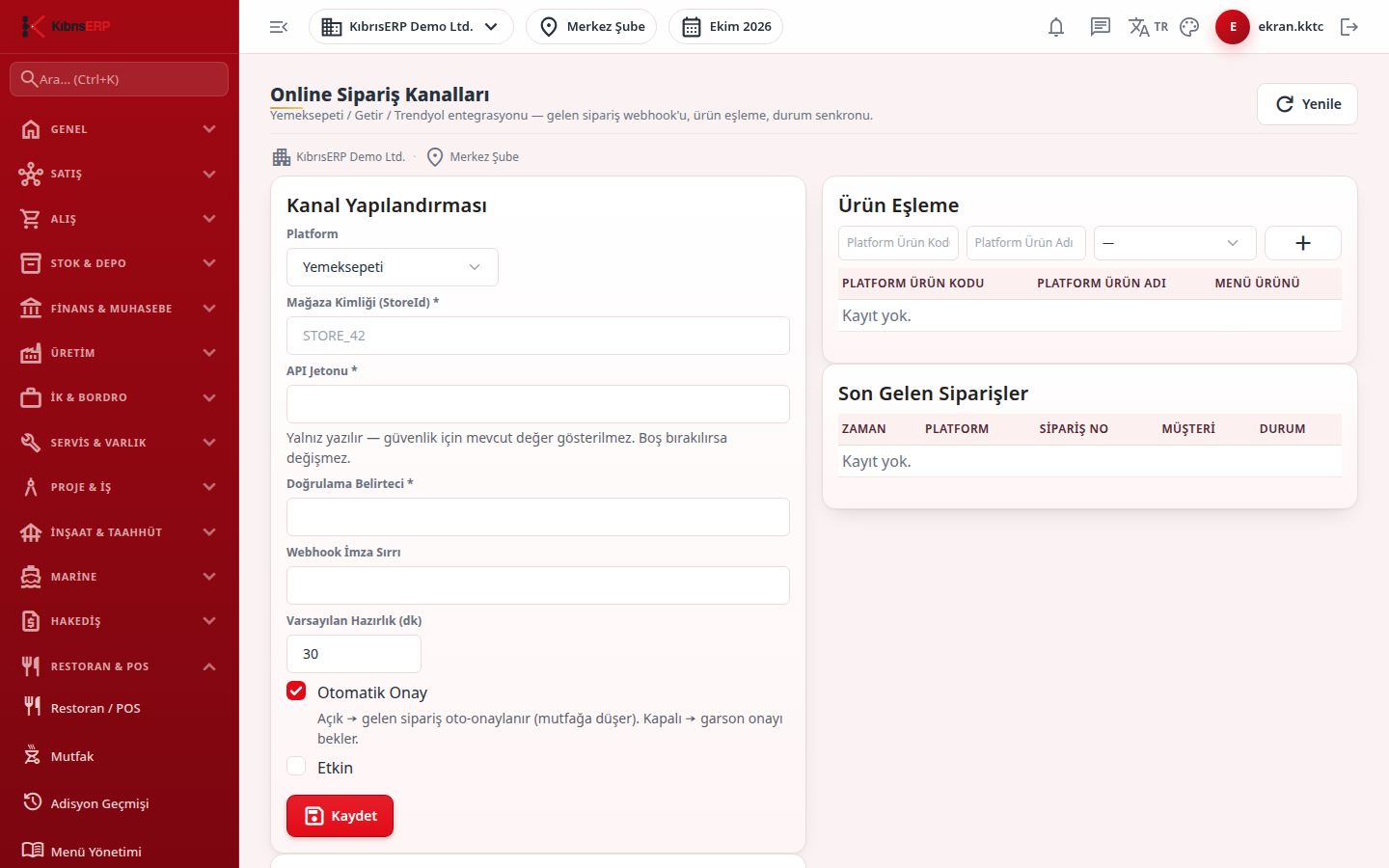Open Mutfak from the sidebar
The width and height of the screenshot is (1389, 868).
pos(120,756)
